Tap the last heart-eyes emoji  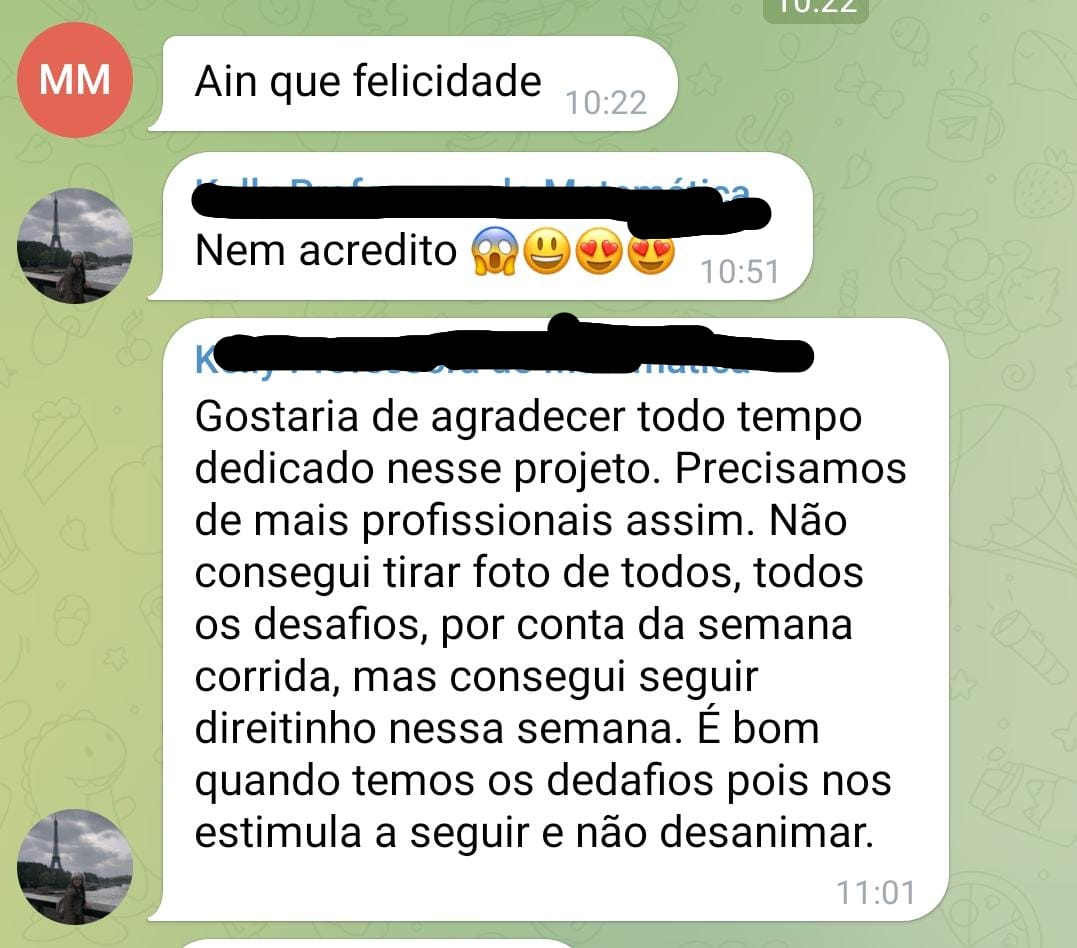click(651, 251)
